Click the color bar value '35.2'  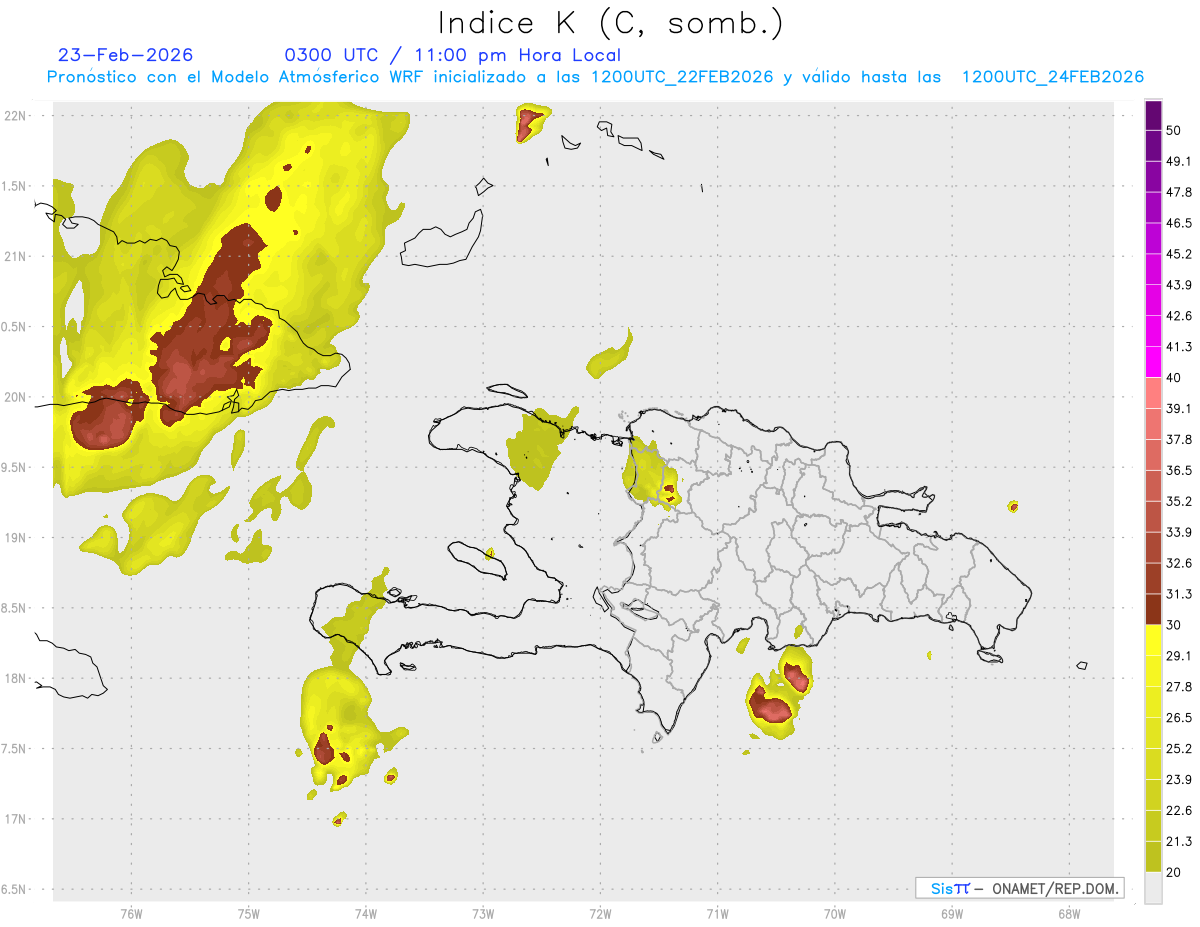(x=1179, y=502)
